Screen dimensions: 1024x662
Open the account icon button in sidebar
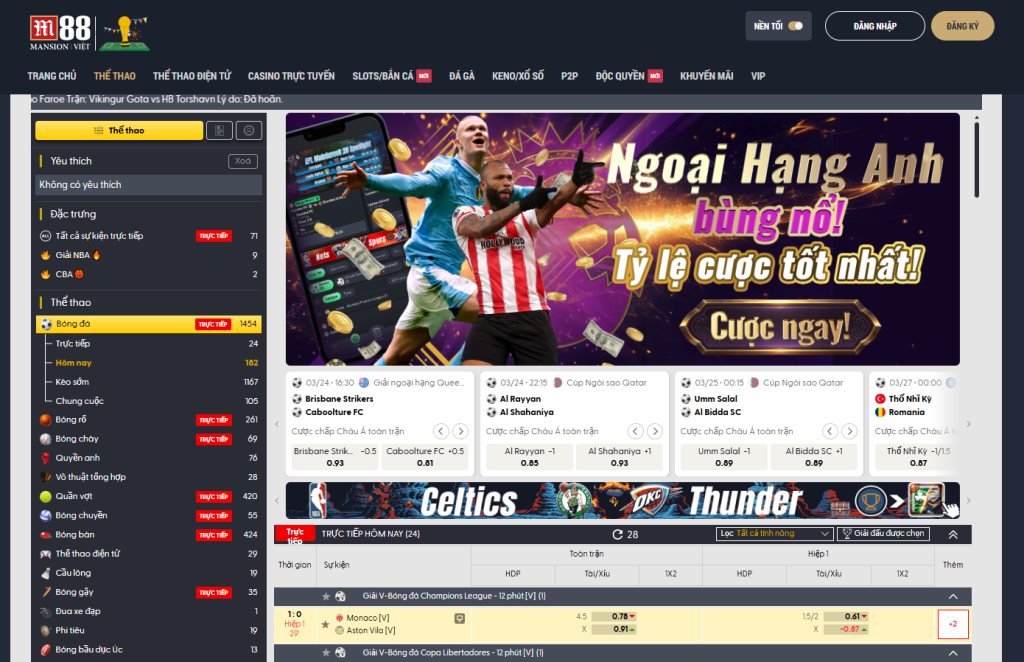coord(249,131)
